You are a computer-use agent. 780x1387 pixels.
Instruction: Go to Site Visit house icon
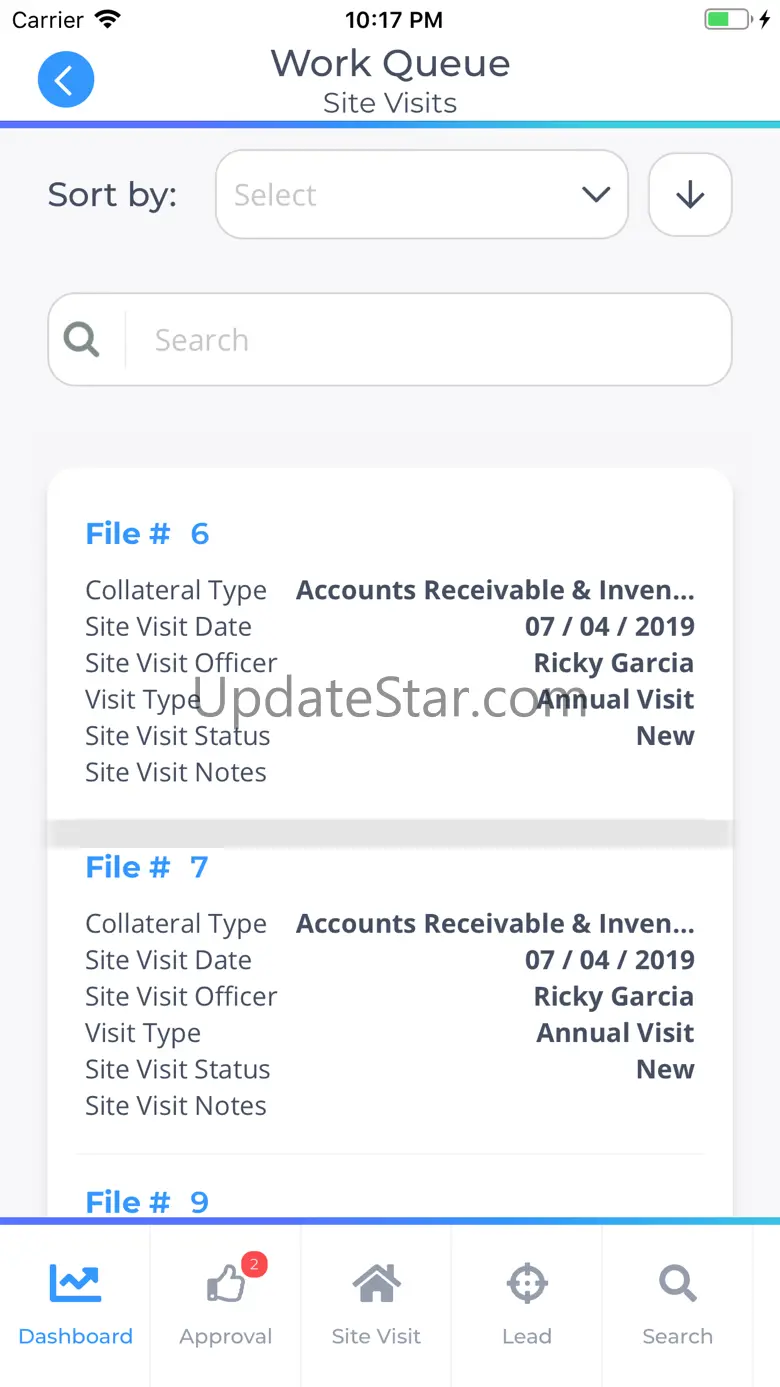tap(377, 1283)
